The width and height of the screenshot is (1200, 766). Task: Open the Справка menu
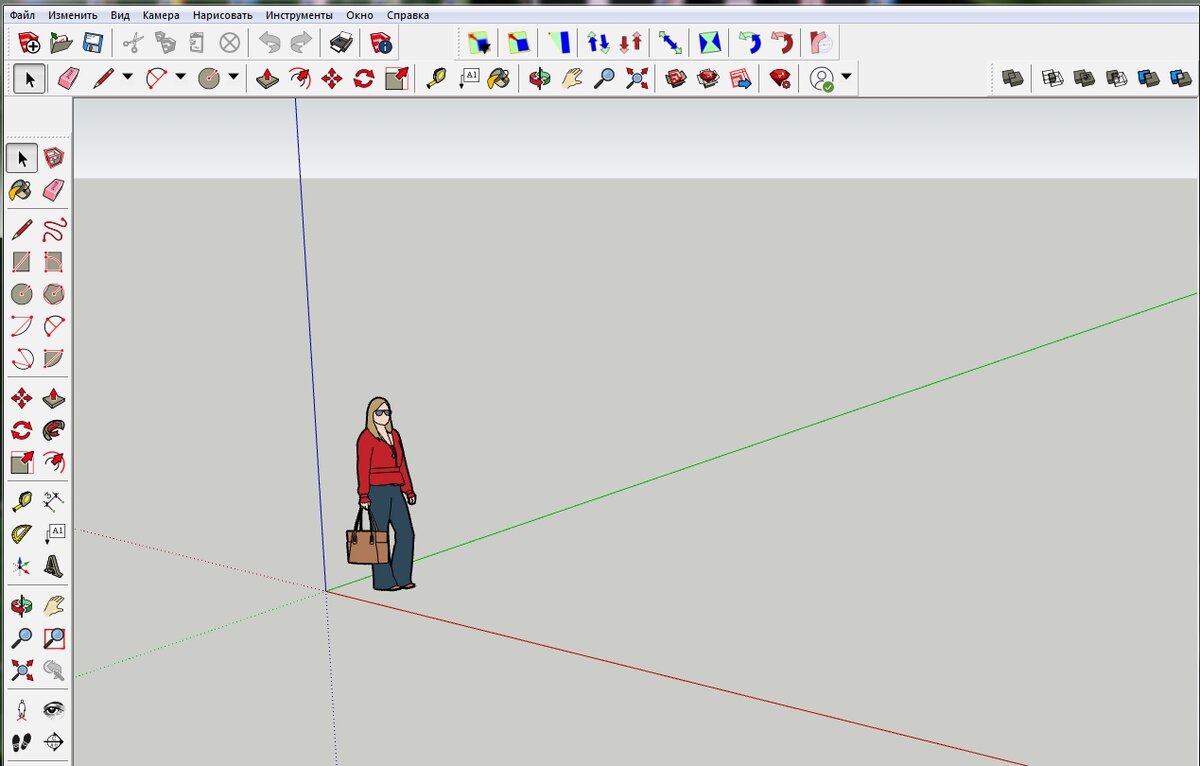(407, 15)
